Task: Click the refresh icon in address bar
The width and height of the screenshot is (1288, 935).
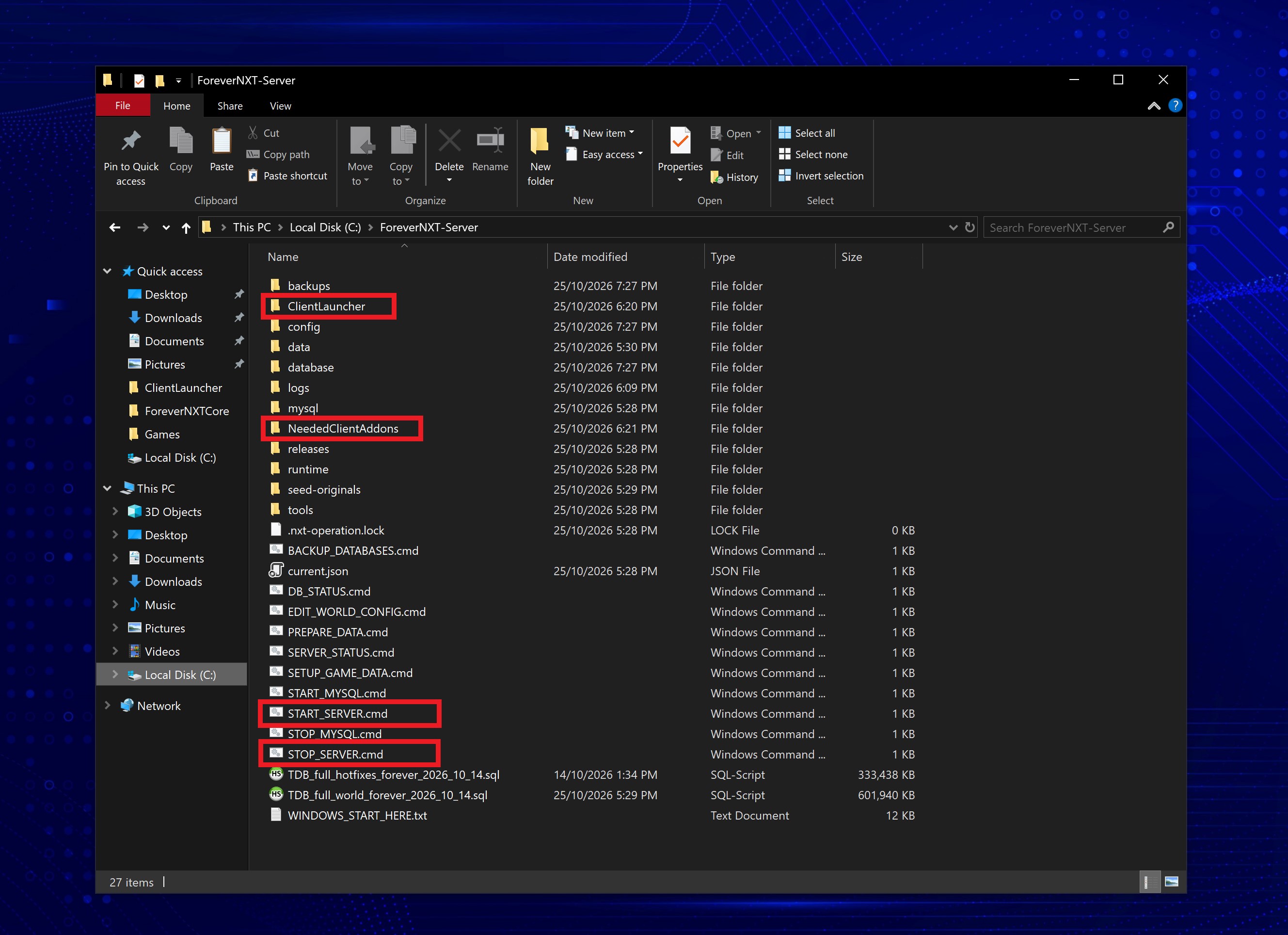Action: click(x=970, y=227)
